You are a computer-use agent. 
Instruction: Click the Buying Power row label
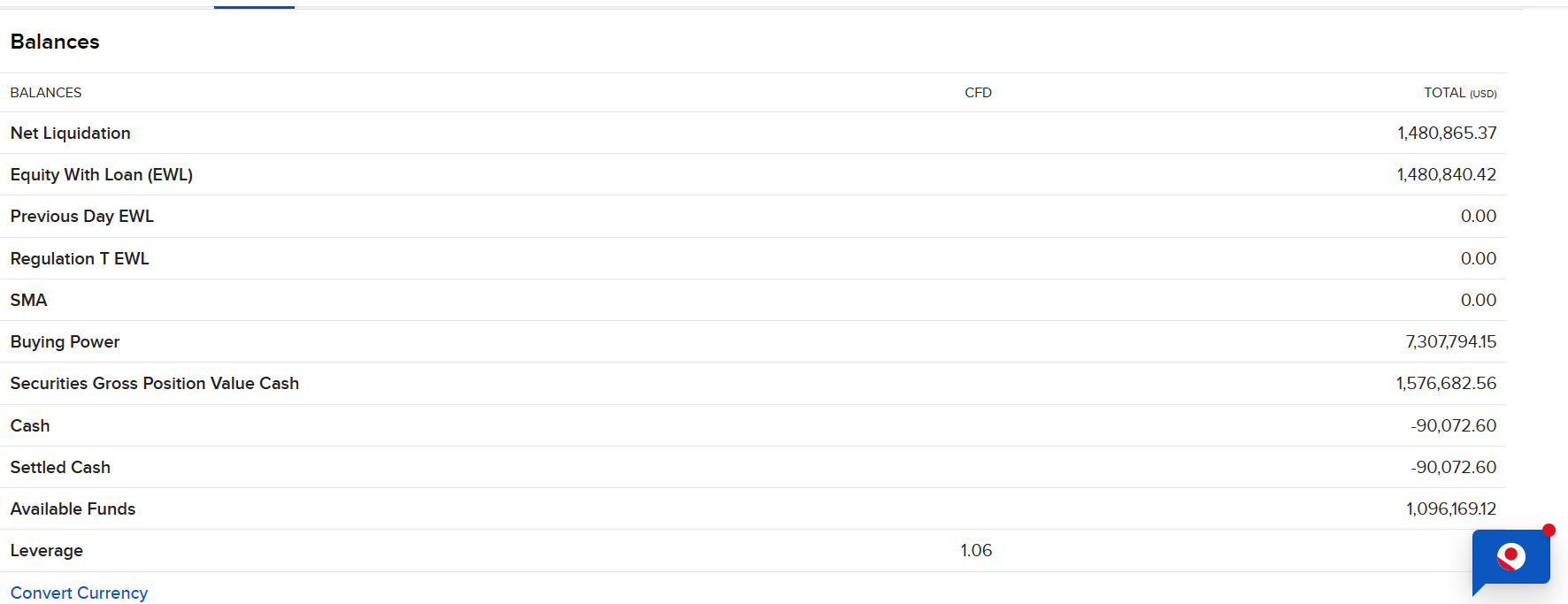[65, 342]
